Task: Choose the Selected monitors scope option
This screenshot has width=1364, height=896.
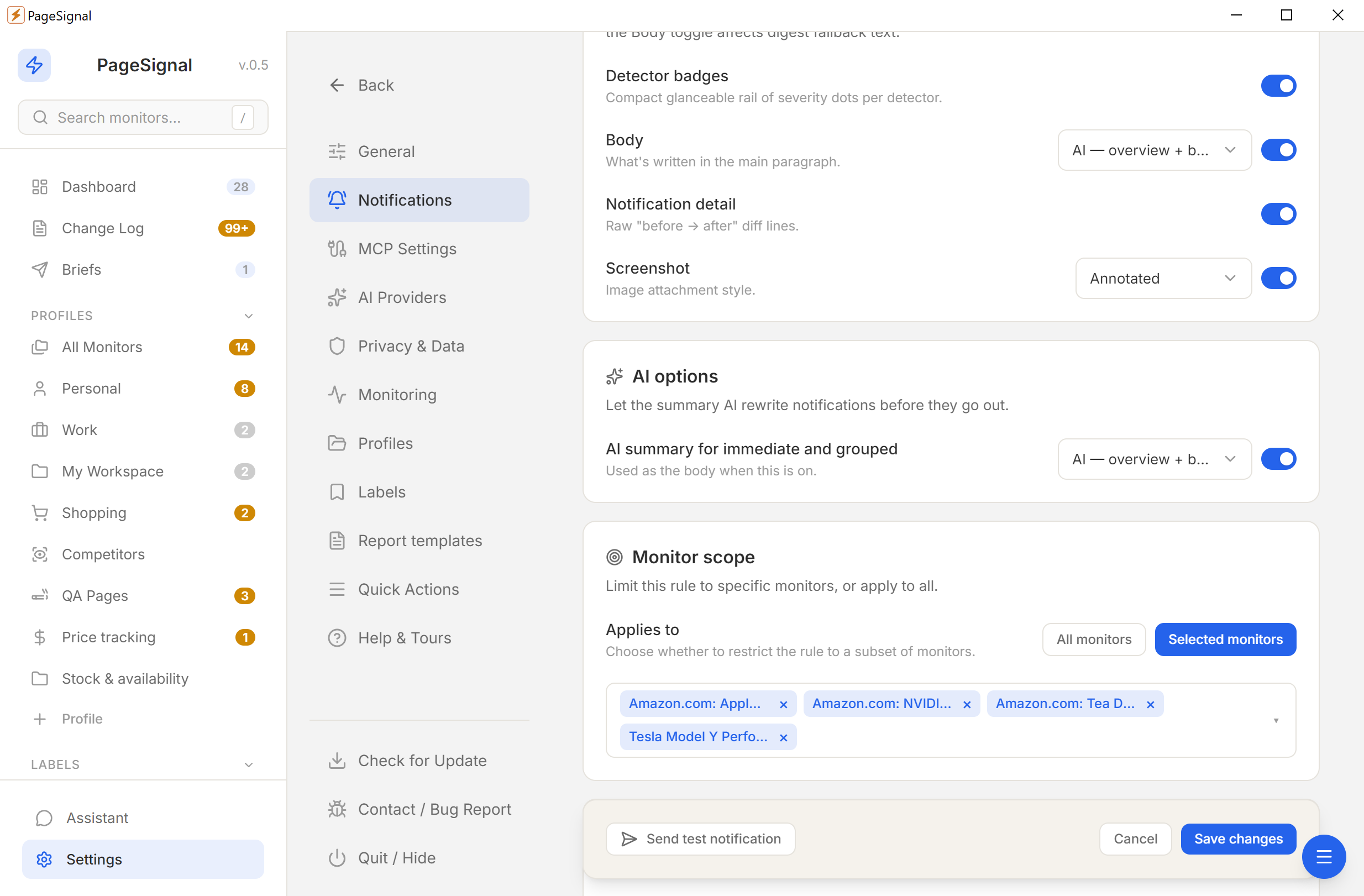Action: pos(1225,640)
